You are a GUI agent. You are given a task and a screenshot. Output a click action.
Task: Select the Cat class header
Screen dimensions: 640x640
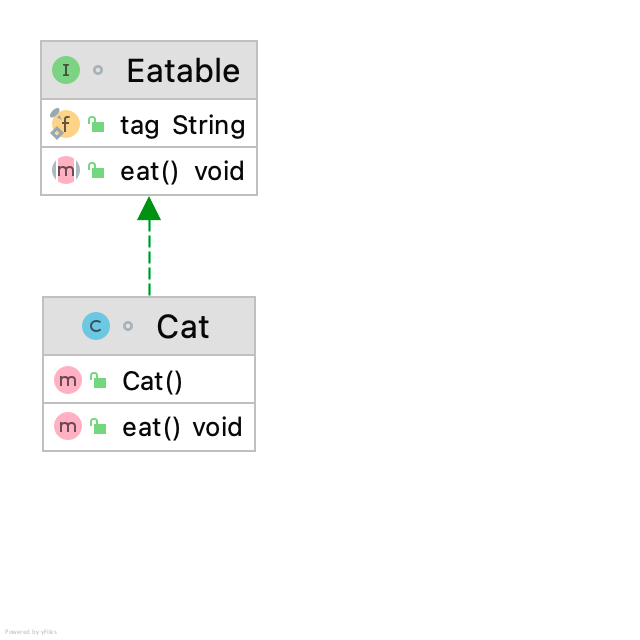(183, 327)
